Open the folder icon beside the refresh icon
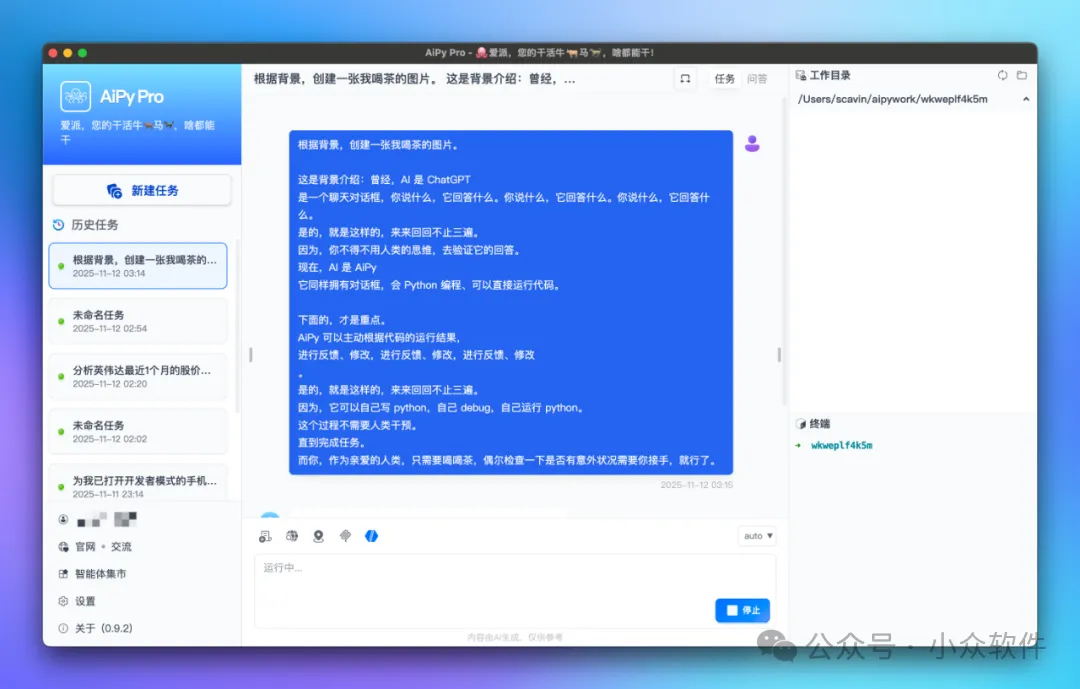The width and height of the screenshot is (1080, 689). pos(1022,75)
